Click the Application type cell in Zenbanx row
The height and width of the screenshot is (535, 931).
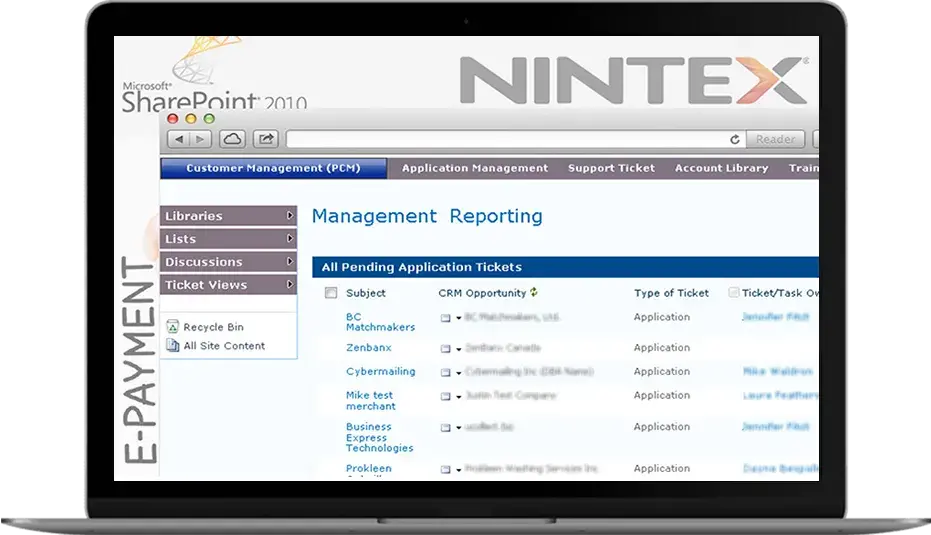click(661, 347)
